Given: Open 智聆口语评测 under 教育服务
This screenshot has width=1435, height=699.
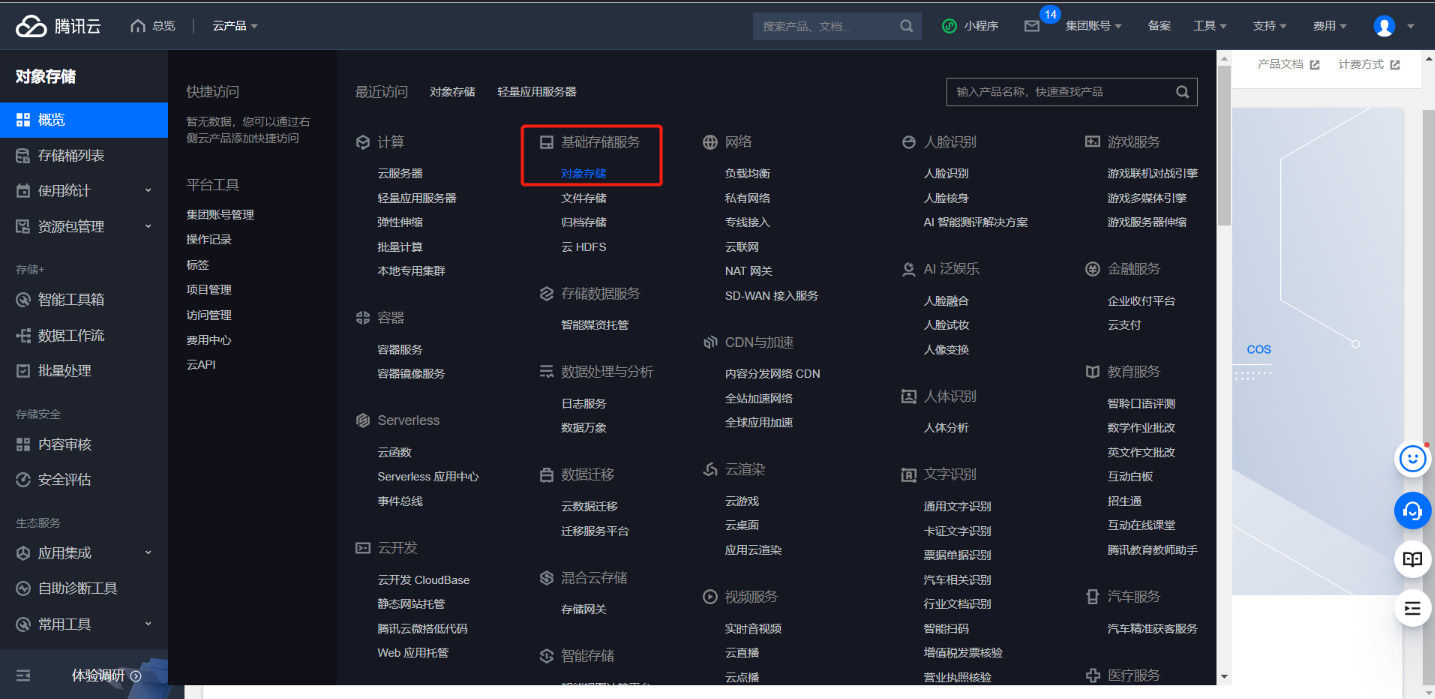Looking at the screenshot, I should click(1141, 404).
